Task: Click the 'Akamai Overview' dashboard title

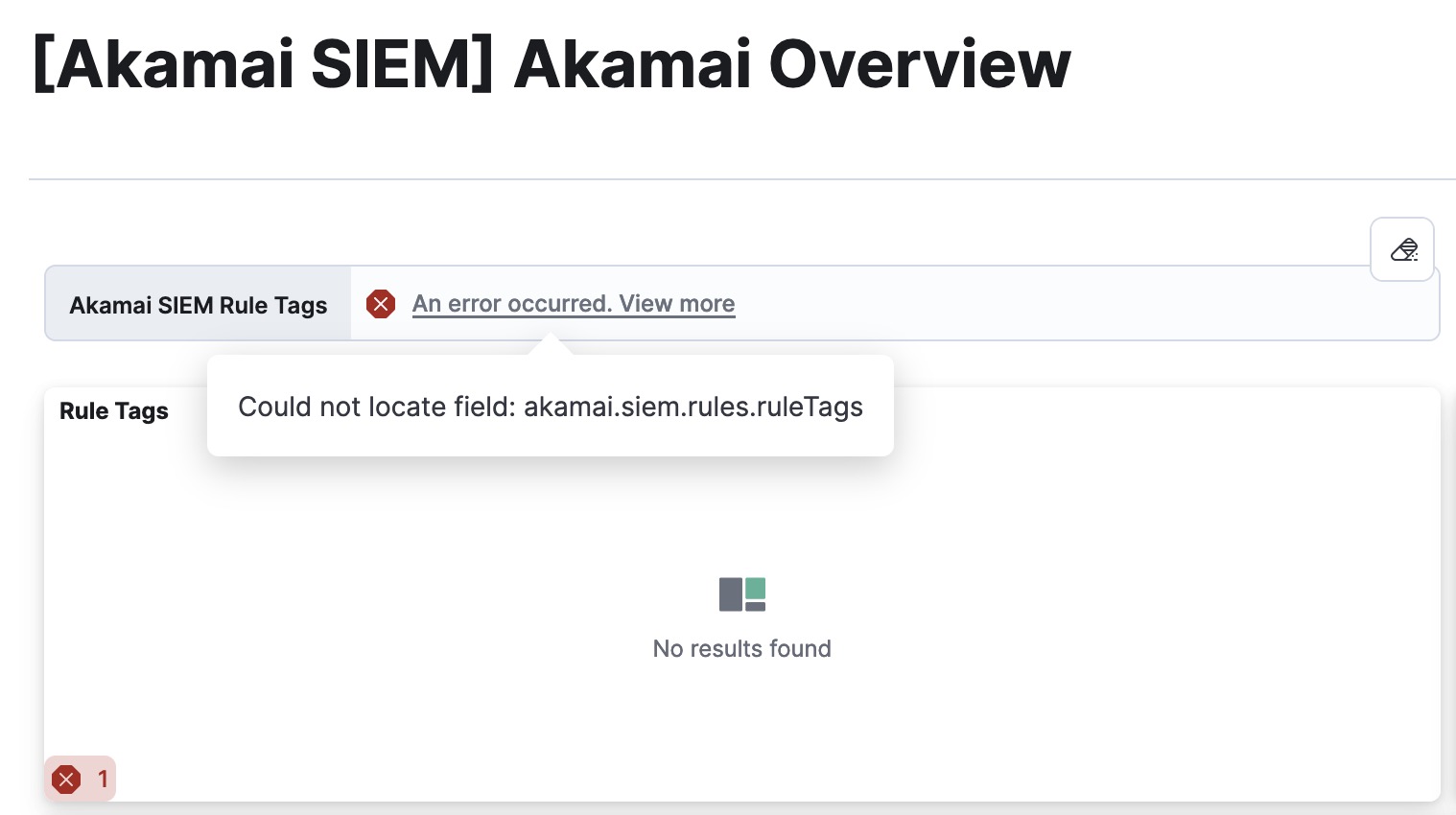Action: pos(792,64)
